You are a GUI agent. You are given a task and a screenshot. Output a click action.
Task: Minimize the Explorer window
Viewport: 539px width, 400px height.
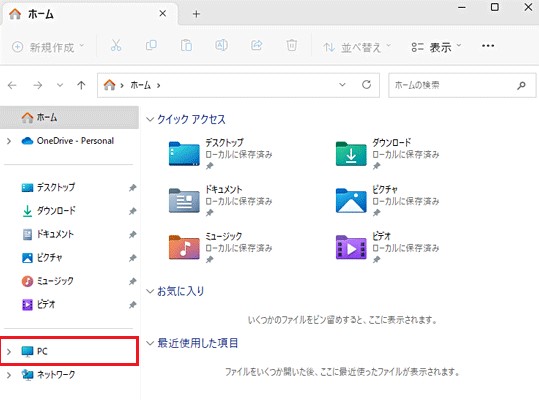pyautogui.click(x=462, y=7)
